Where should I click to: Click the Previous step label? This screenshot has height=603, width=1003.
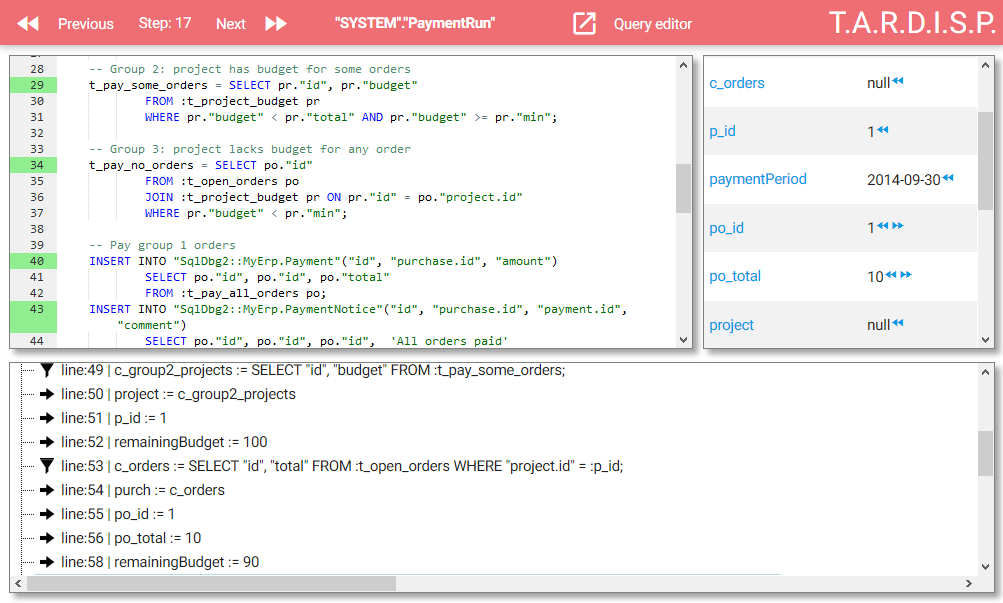coord(86,24)
